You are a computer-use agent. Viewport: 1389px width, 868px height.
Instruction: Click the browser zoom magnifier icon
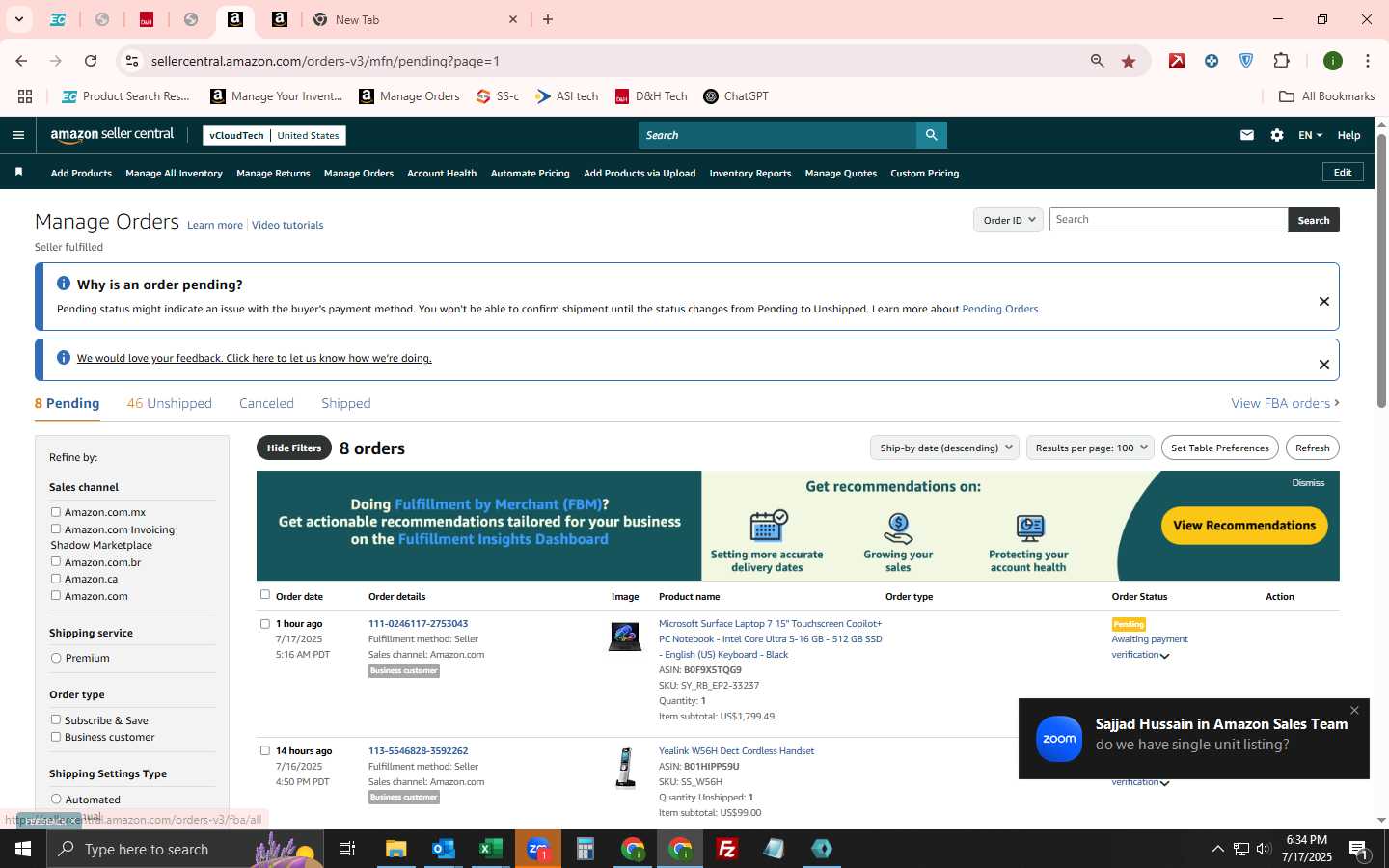[1098, 61]
